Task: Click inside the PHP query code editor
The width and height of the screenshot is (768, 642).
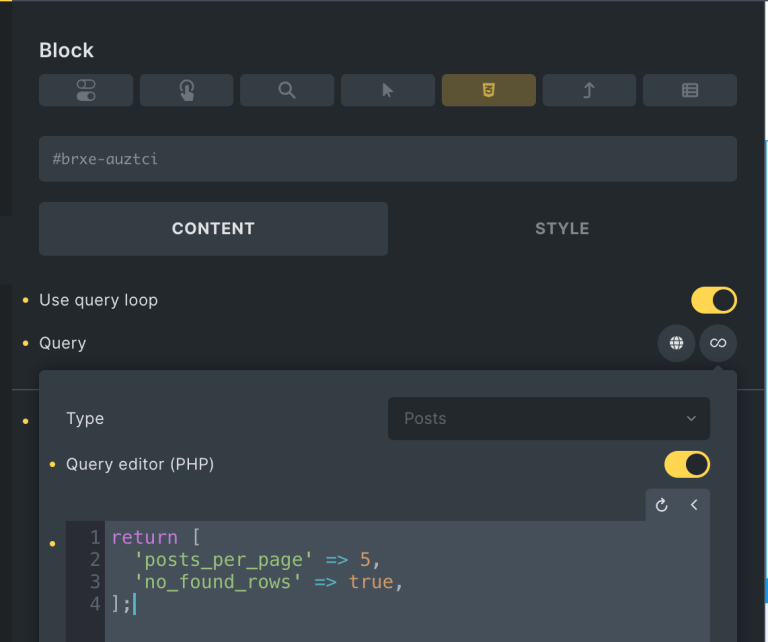Action: pos(388,581)
